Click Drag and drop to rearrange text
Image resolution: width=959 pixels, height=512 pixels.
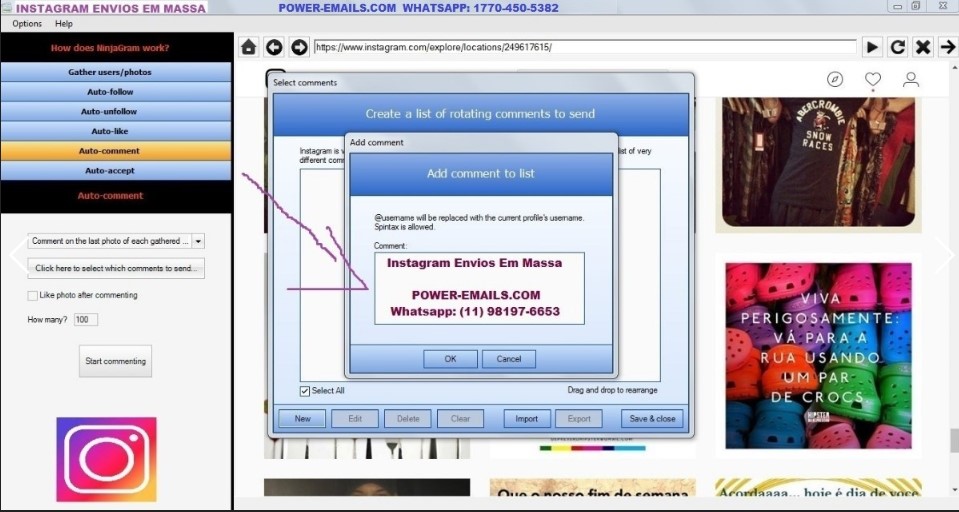point(612,390)
